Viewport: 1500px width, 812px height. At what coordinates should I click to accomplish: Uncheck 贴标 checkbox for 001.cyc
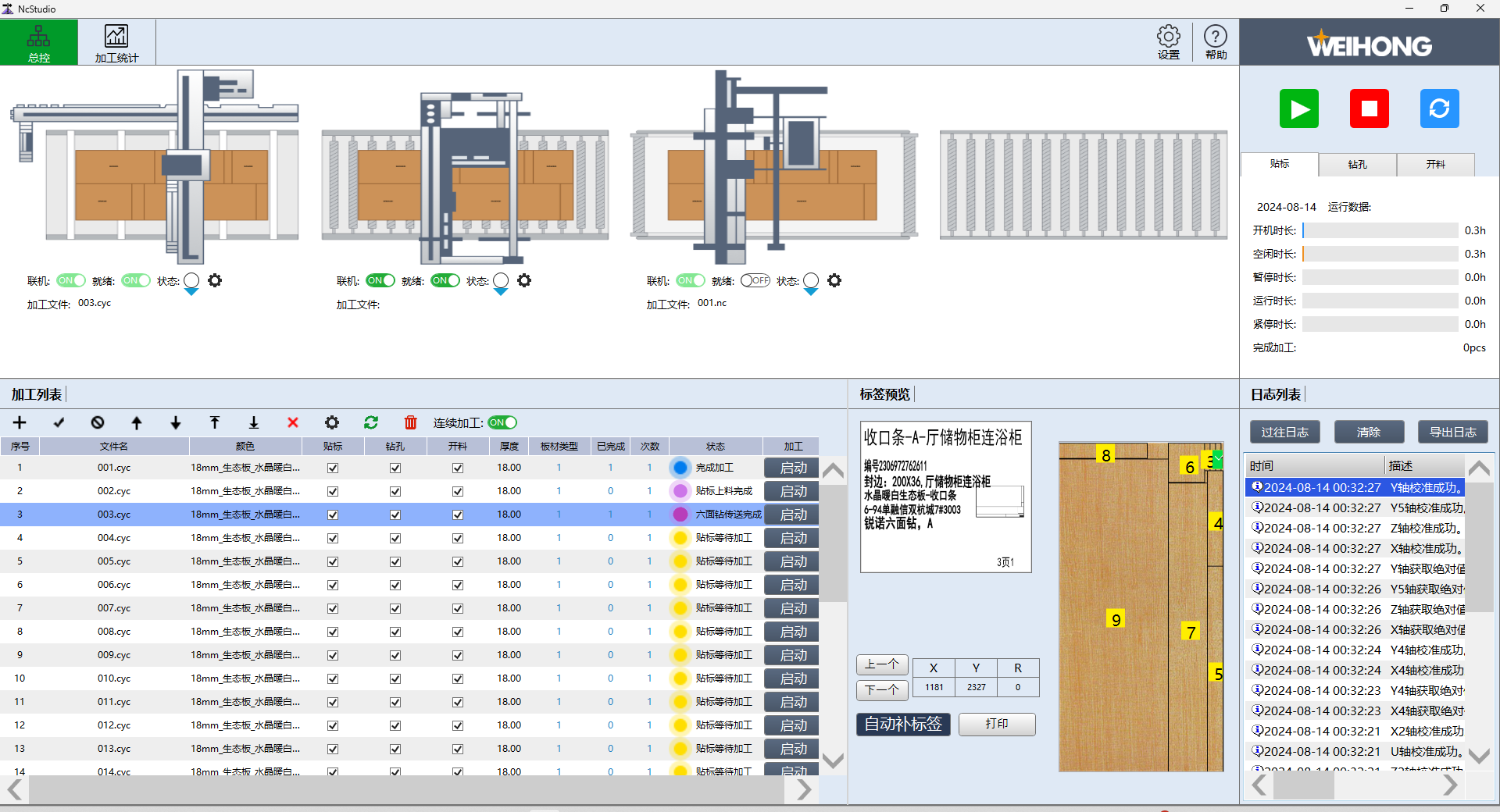click(333, 468)
